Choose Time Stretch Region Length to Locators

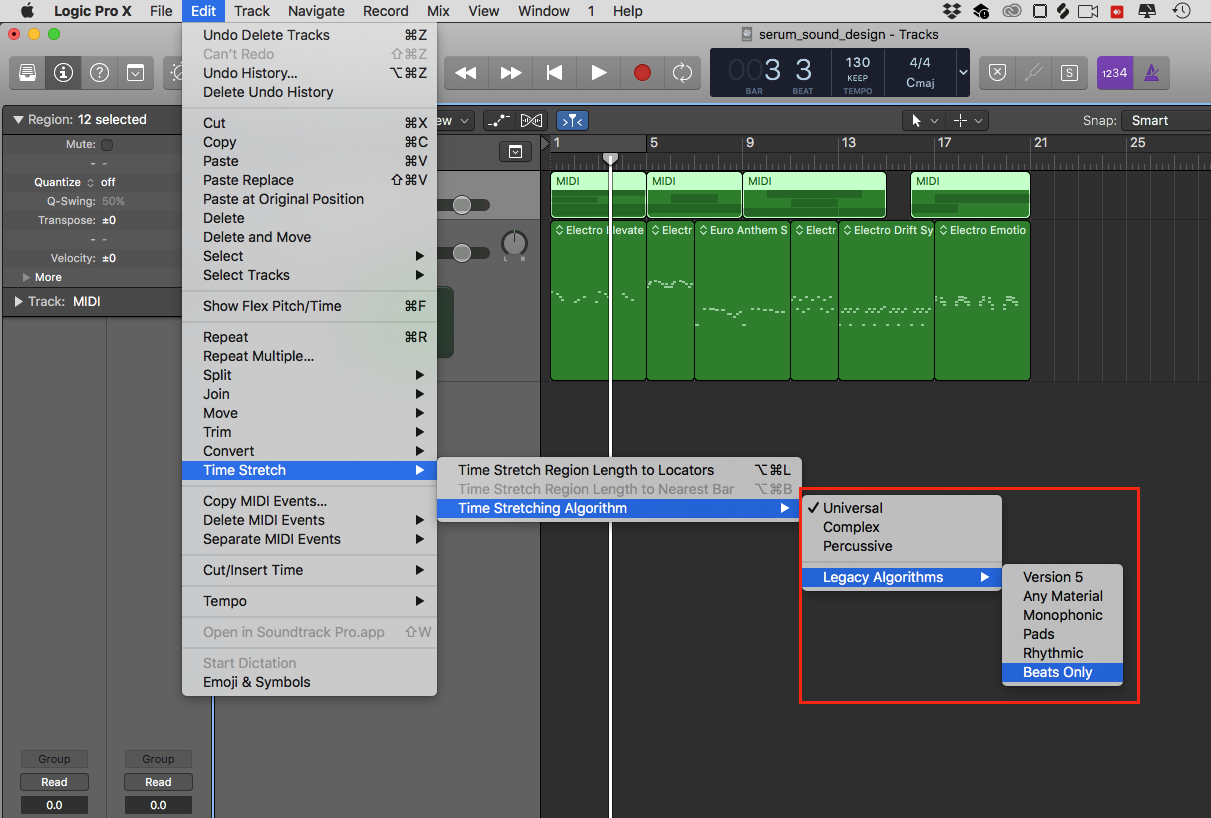pyautogui.click(x=620, y=470)
